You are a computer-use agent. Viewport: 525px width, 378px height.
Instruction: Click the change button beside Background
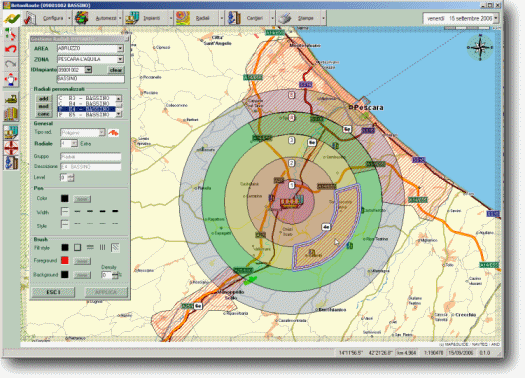pyautogui.click(x=82, y=275)
